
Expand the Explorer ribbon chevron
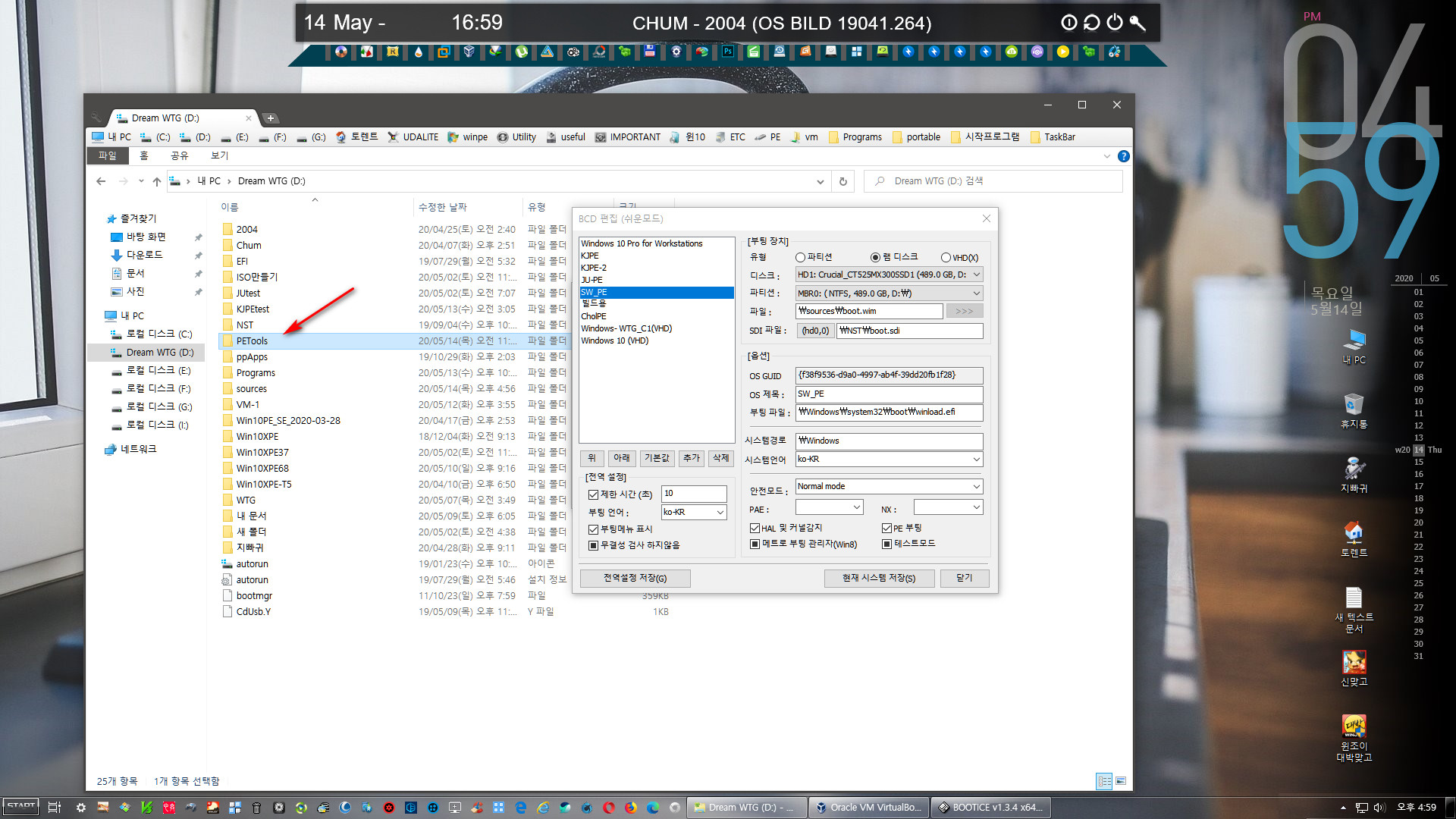coord(1106,155)
